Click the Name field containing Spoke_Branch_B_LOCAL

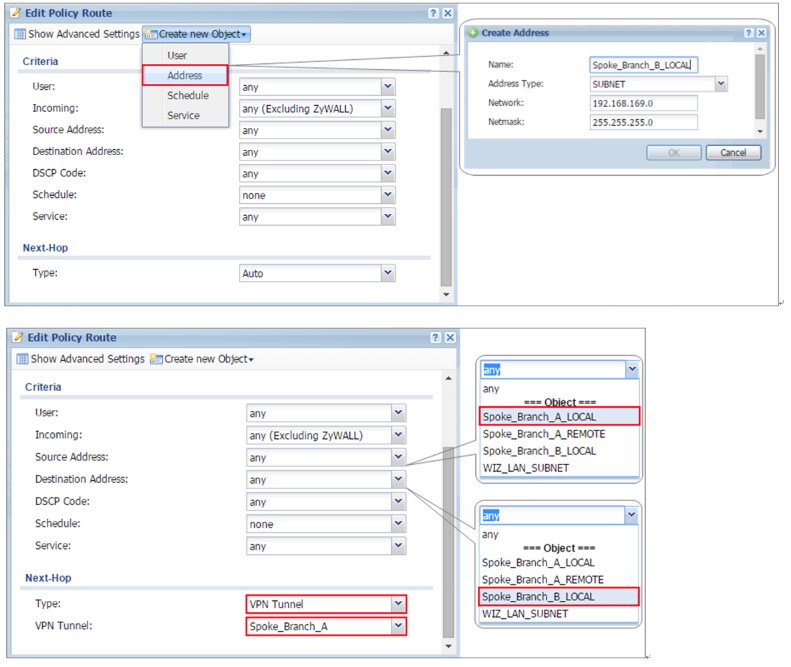tap(643, 65)
